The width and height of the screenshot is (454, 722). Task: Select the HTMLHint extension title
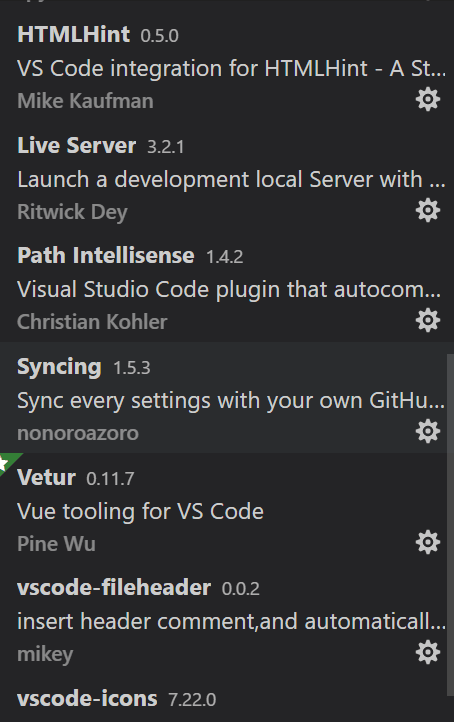[74, 35]
